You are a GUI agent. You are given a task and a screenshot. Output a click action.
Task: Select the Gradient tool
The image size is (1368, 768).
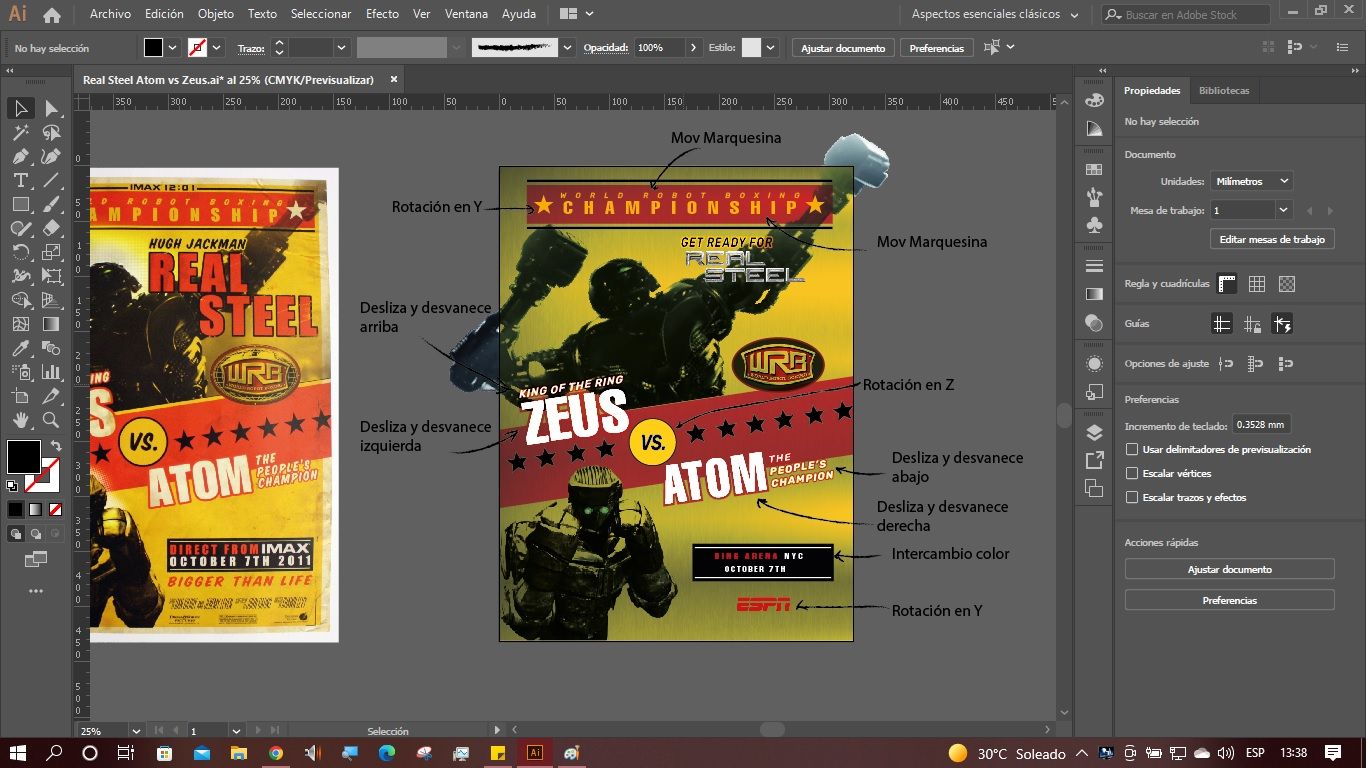pos(51,324)
